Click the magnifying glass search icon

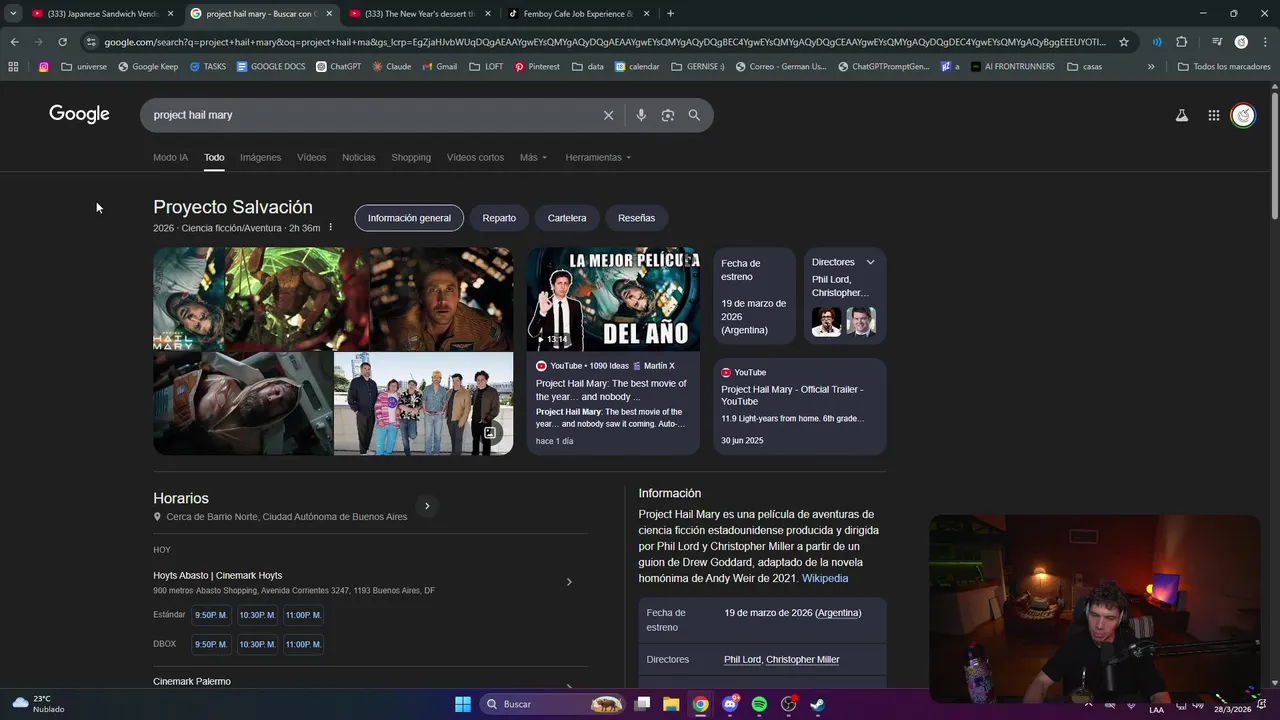click(x=694, y=115)
